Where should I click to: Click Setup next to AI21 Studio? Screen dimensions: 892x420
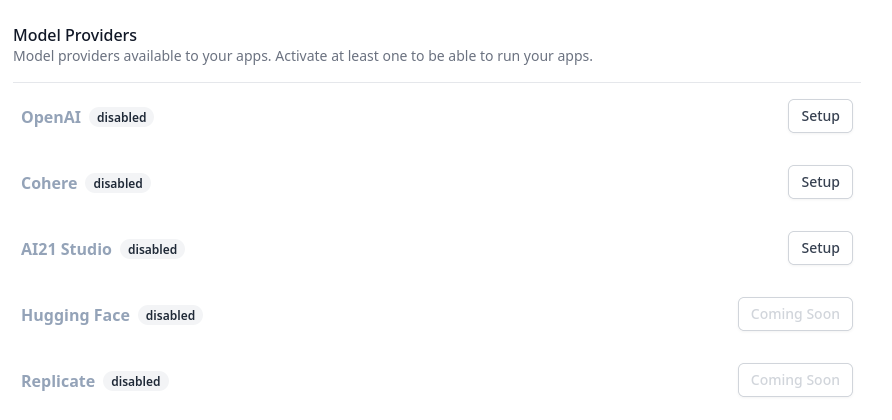tap(820, 248)
